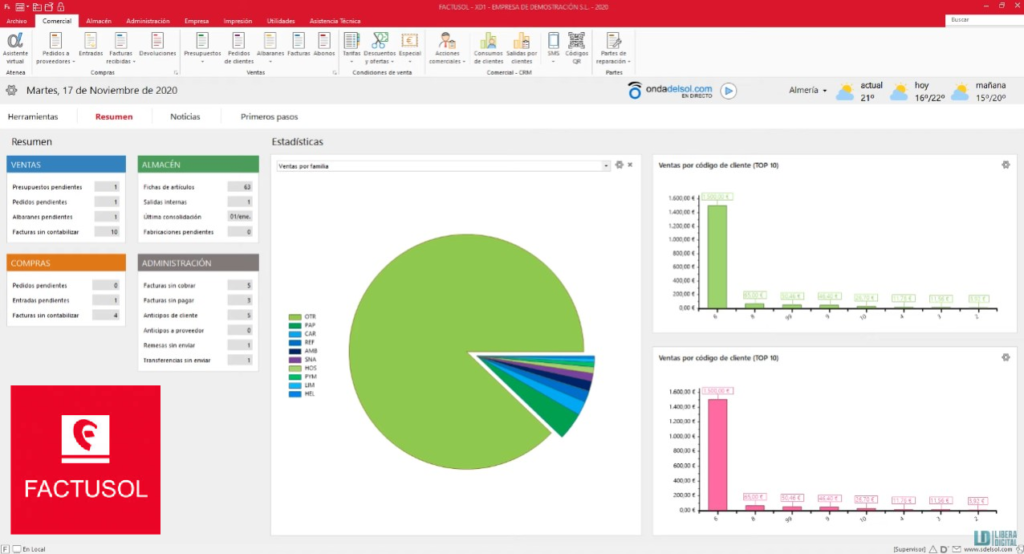This screenshot has width=1024, height=554.
Task: Click the gear on the green bar chart
Action: (x=1005, y=164)
